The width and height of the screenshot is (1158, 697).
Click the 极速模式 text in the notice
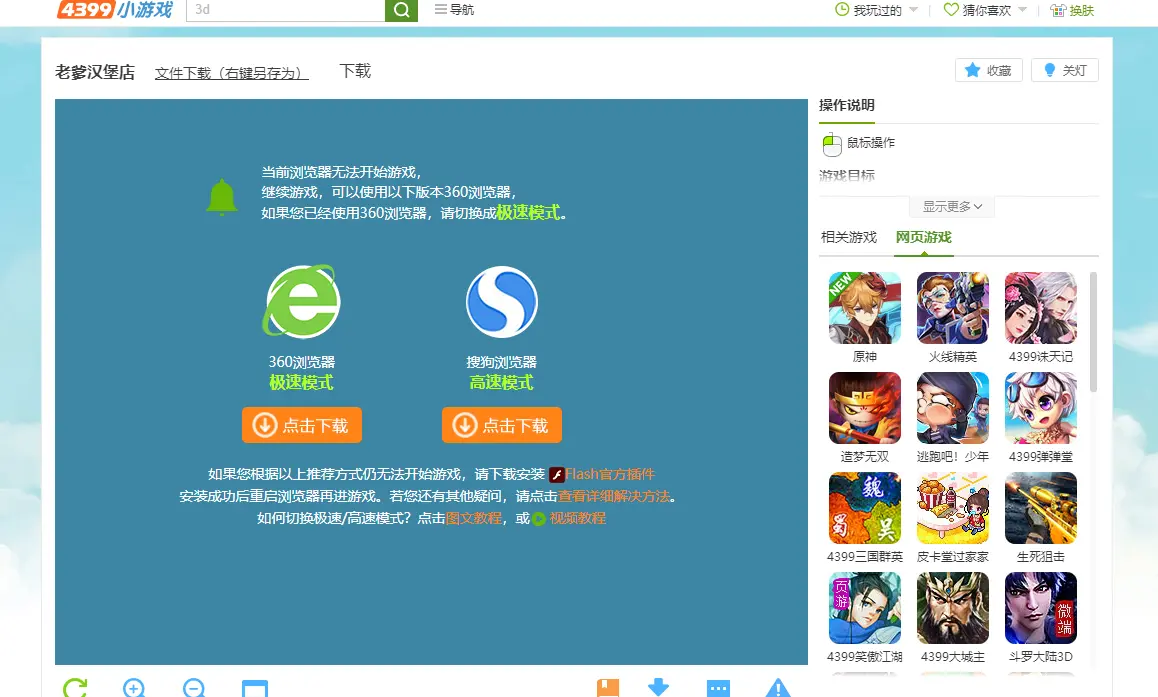(x=527, y=213)
